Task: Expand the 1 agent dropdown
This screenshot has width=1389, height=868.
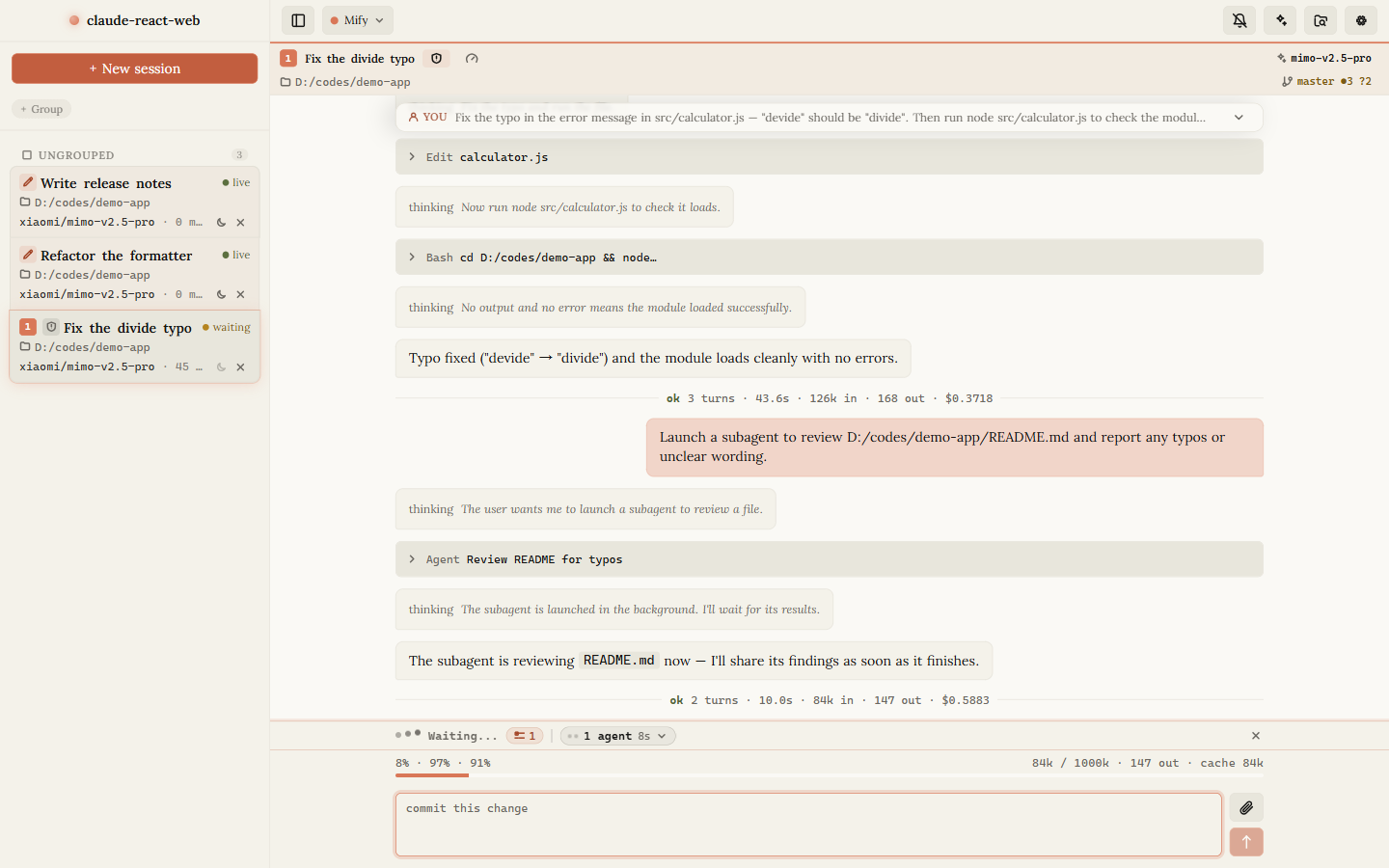Action: (617, 736)
